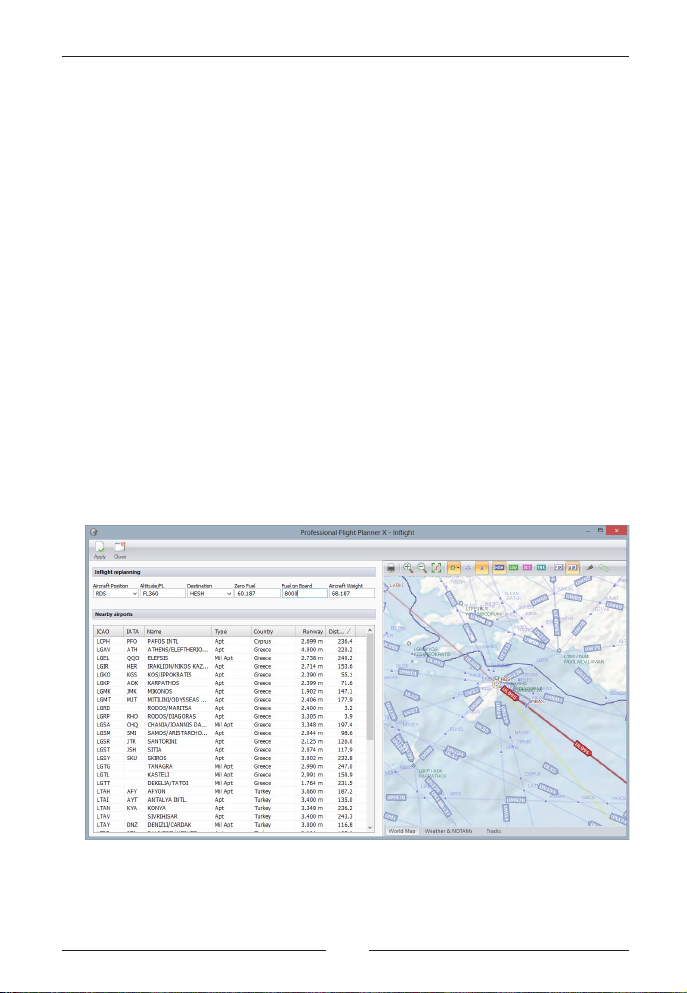Click the Aircraft Weight field
The height and width of the screenshot is (993, 687).
point(352,594)
